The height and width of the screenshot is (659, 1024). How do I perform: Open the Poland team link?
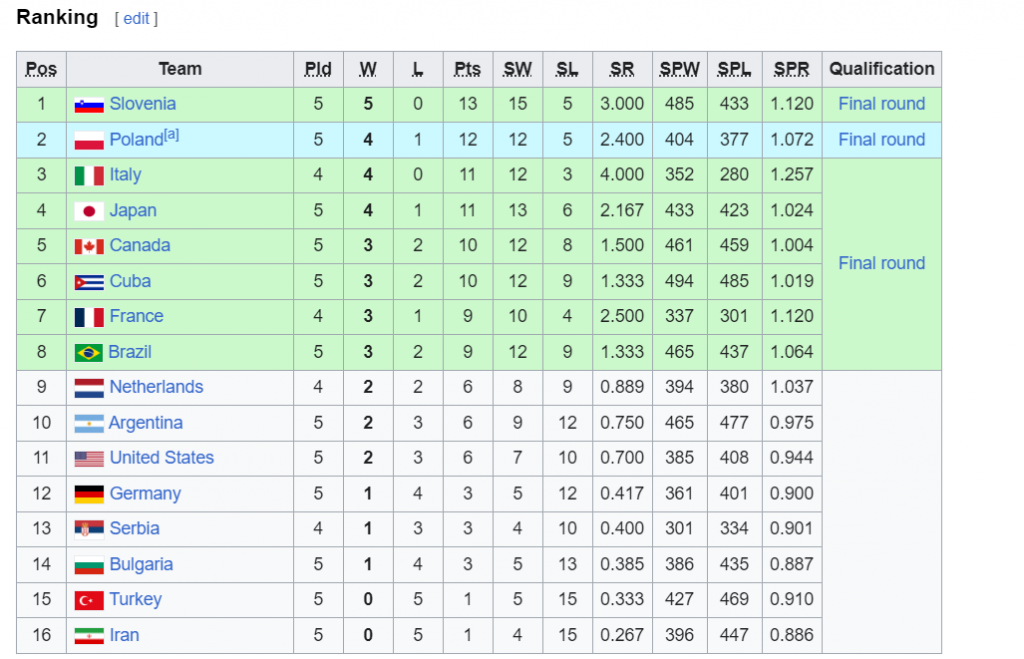pyautogui.click(x=136, y=140)
